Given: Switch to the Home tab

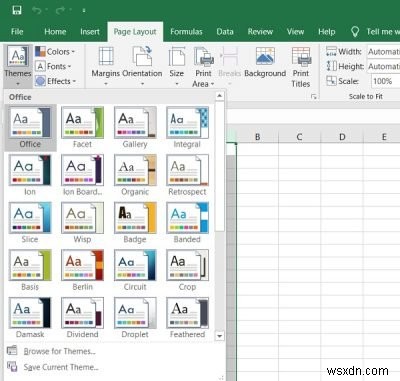Looking at the screenshot, I should click(55, 32).
